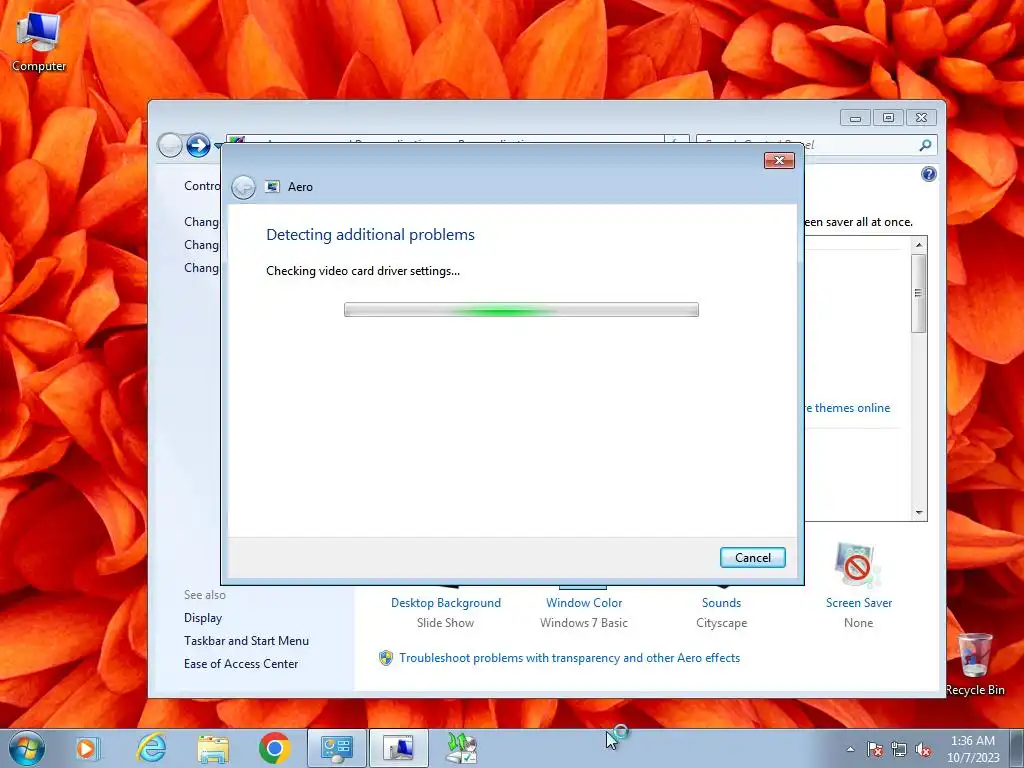Open Action Center flag tray icon
The image size is (1024, 768).
pyautogui.click(x=874, y=749)
